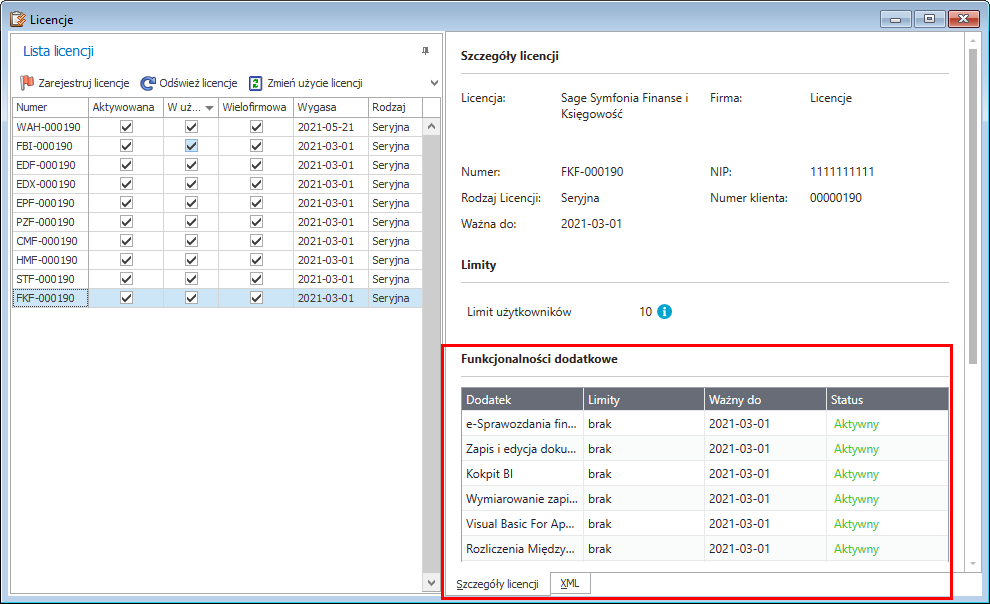Switch to the Szczegóły licencji tab
This screenshot has height=604, width=990.
[x=498, y=584]
